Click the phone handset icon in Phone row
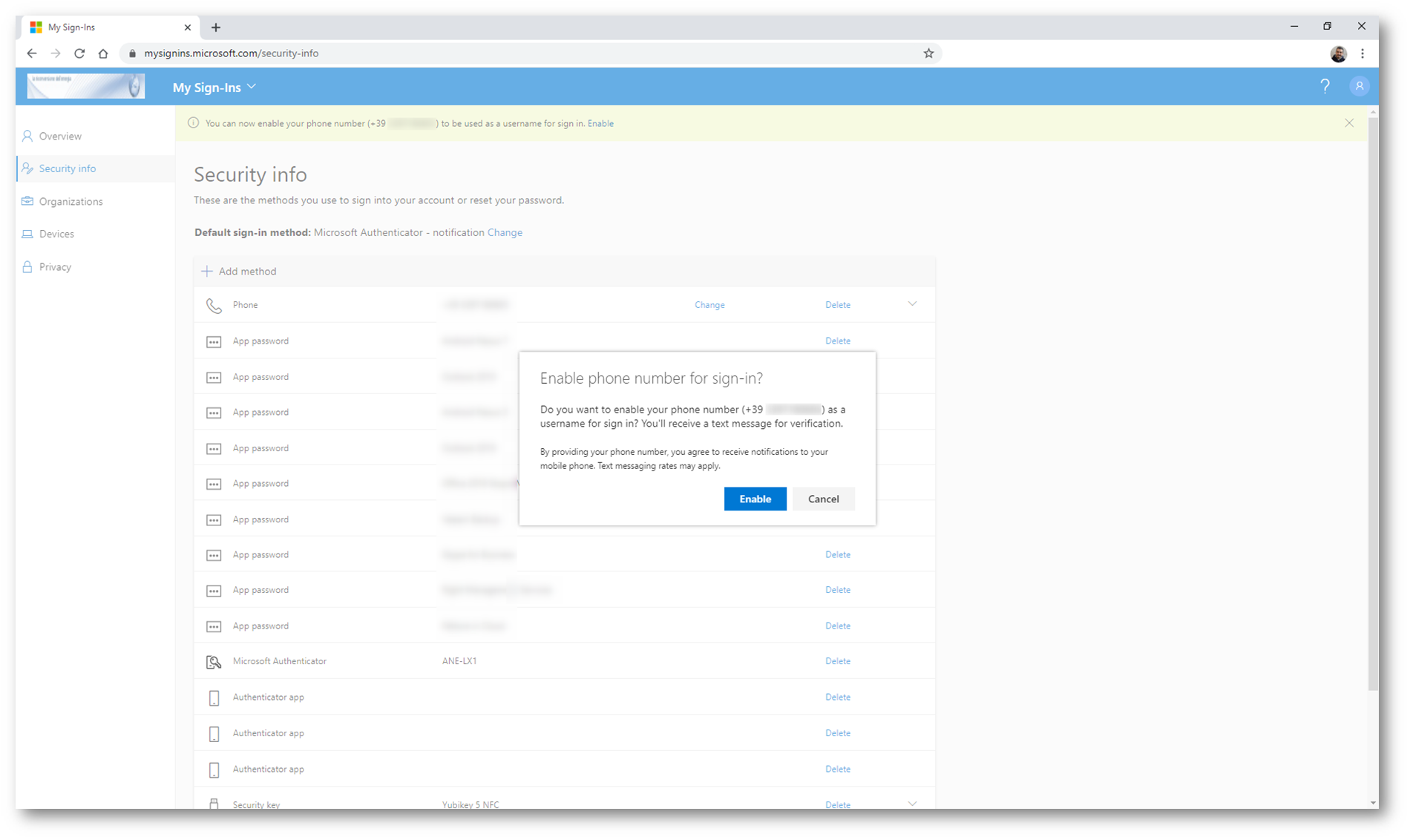This screenshot has width=1410, height=840. pos(214,305)
